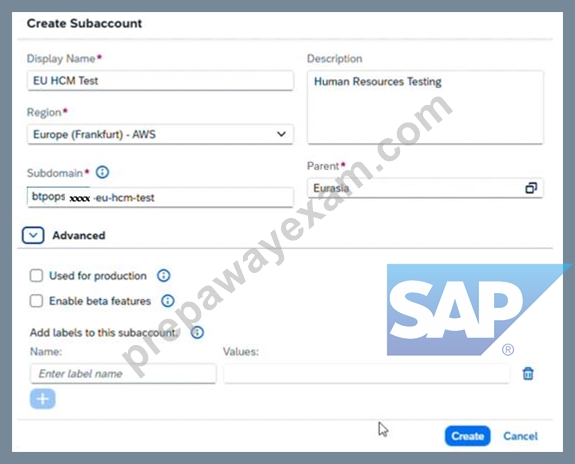Add a new label with plus button
575x464 pixels.
(x=43, y=399)
